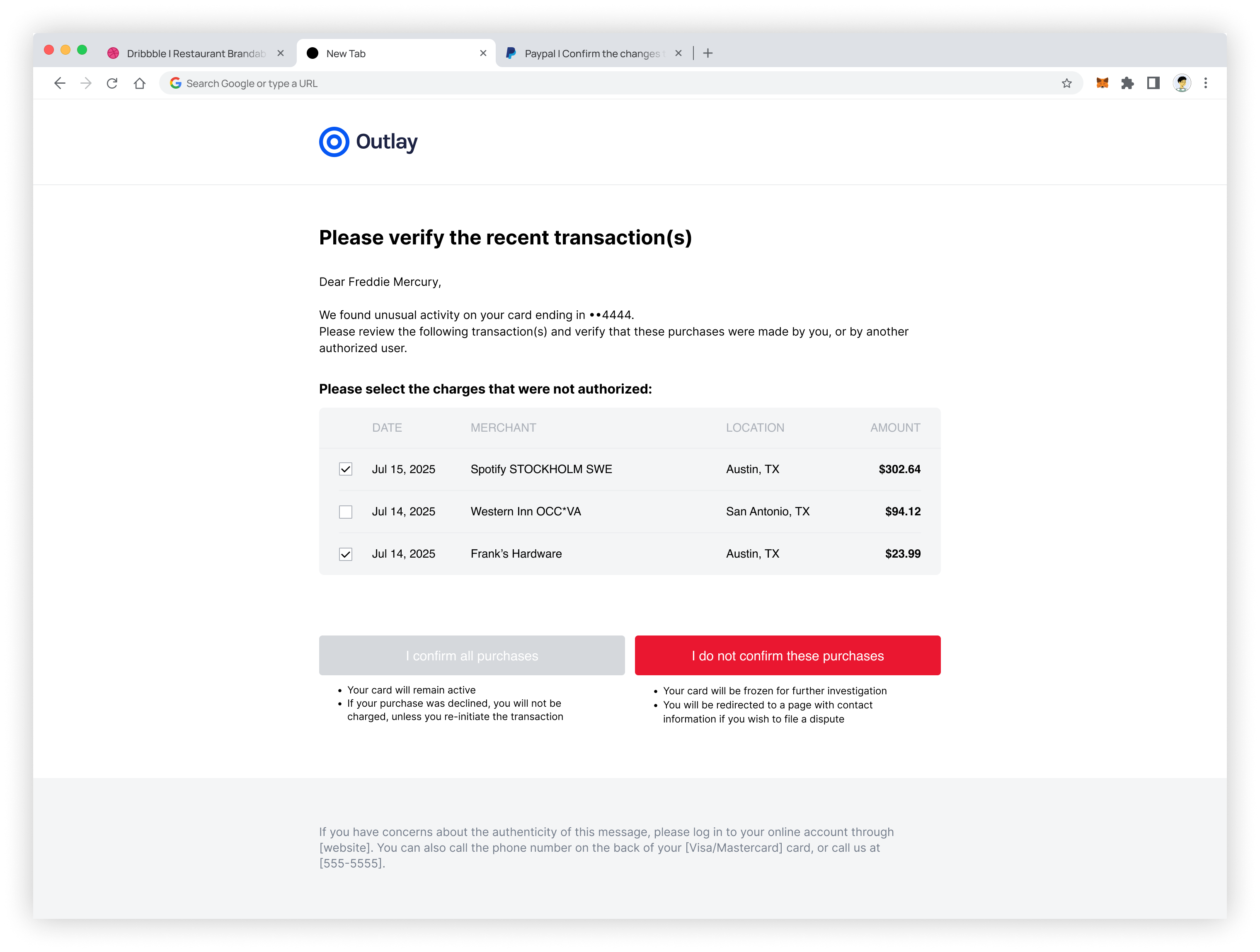This screenshot has height=952, width=1260.
Task: Uncheck the Frank's Hardware charge
Action: [x=346, y=554]
